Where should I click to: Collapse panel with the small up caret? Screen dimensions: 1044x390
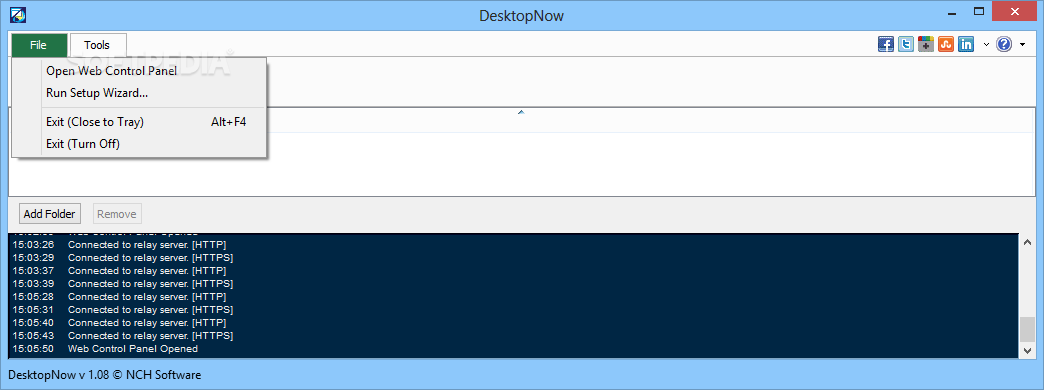(x=521, y=112)
